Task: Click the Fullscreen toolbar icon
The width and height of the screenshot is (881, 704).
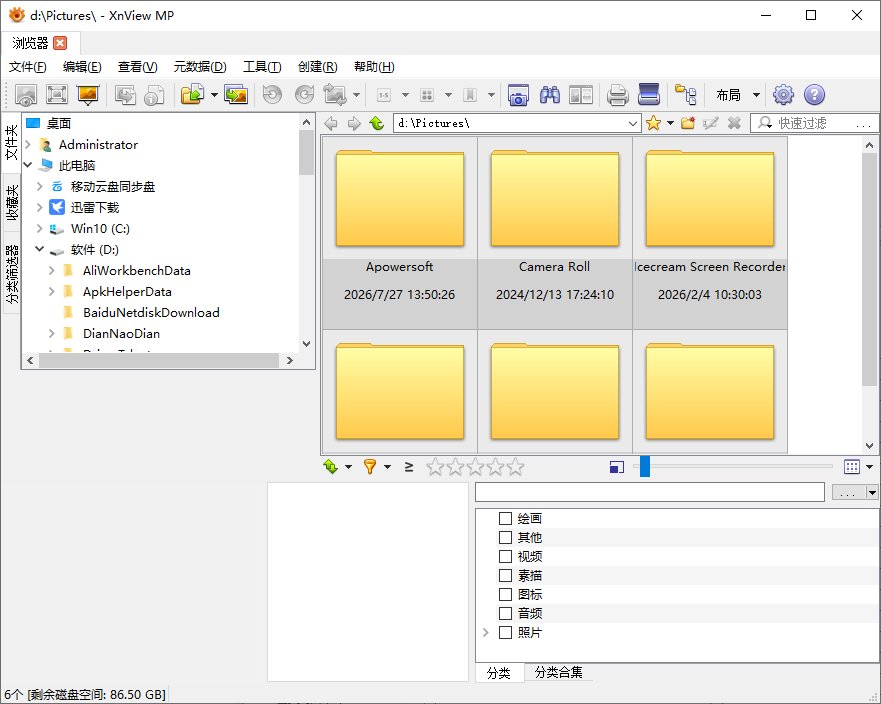Action: click(x=57, y=94)
